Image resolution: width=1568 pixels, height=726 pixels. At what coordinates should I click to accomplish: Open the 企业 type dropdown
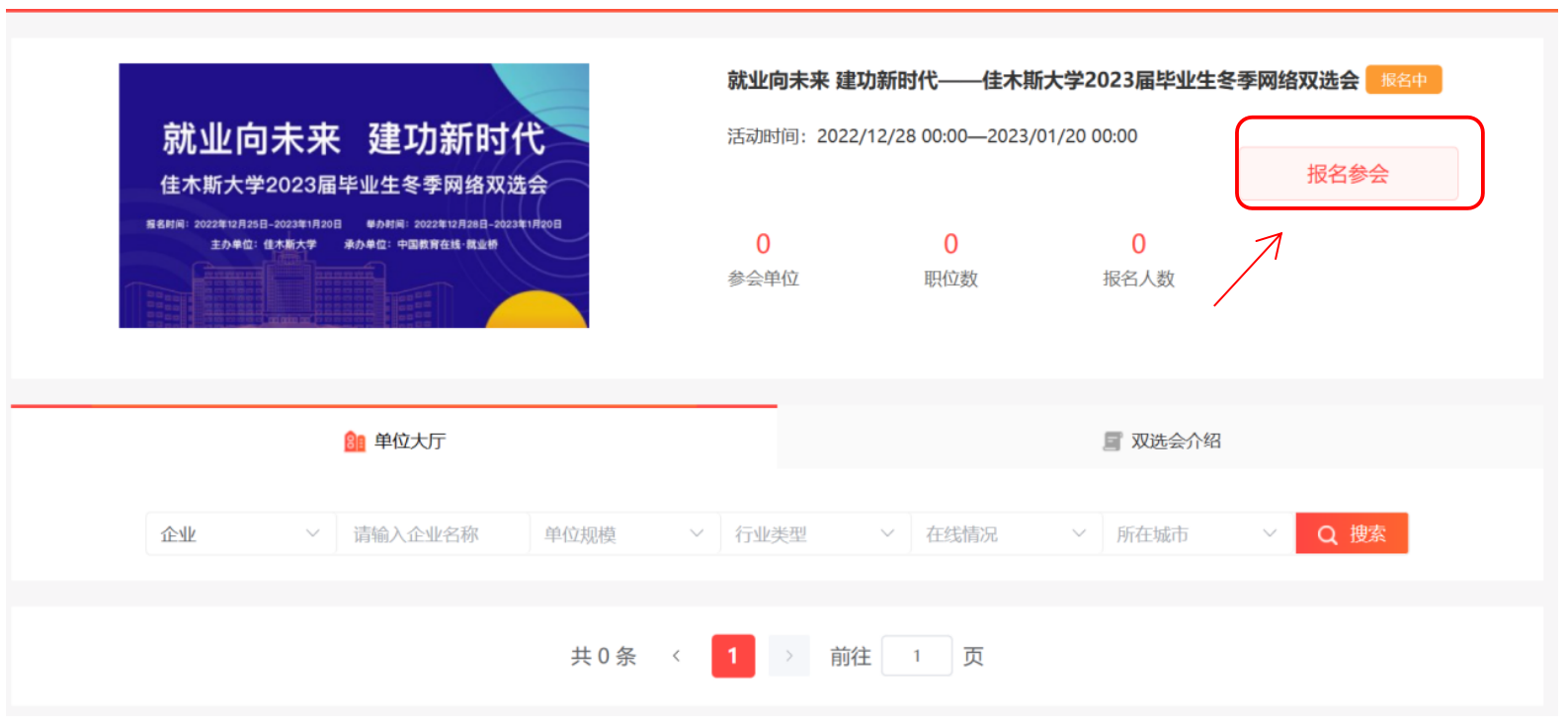[240, 534]
